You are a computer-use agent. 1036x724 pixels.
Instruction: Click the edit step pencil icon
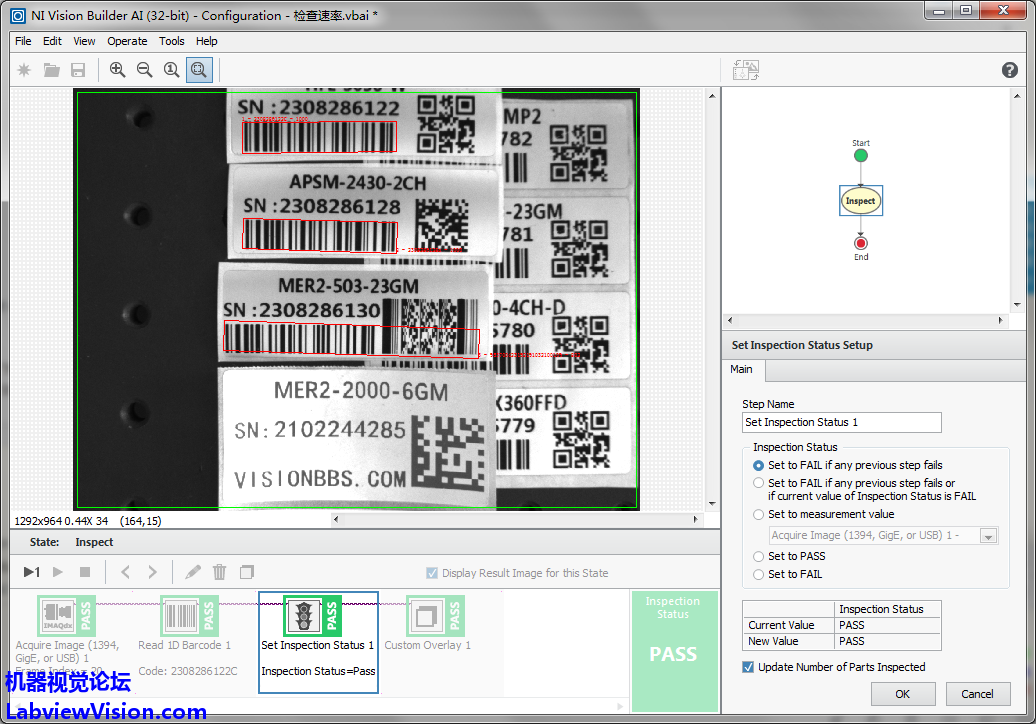point(193,572)
